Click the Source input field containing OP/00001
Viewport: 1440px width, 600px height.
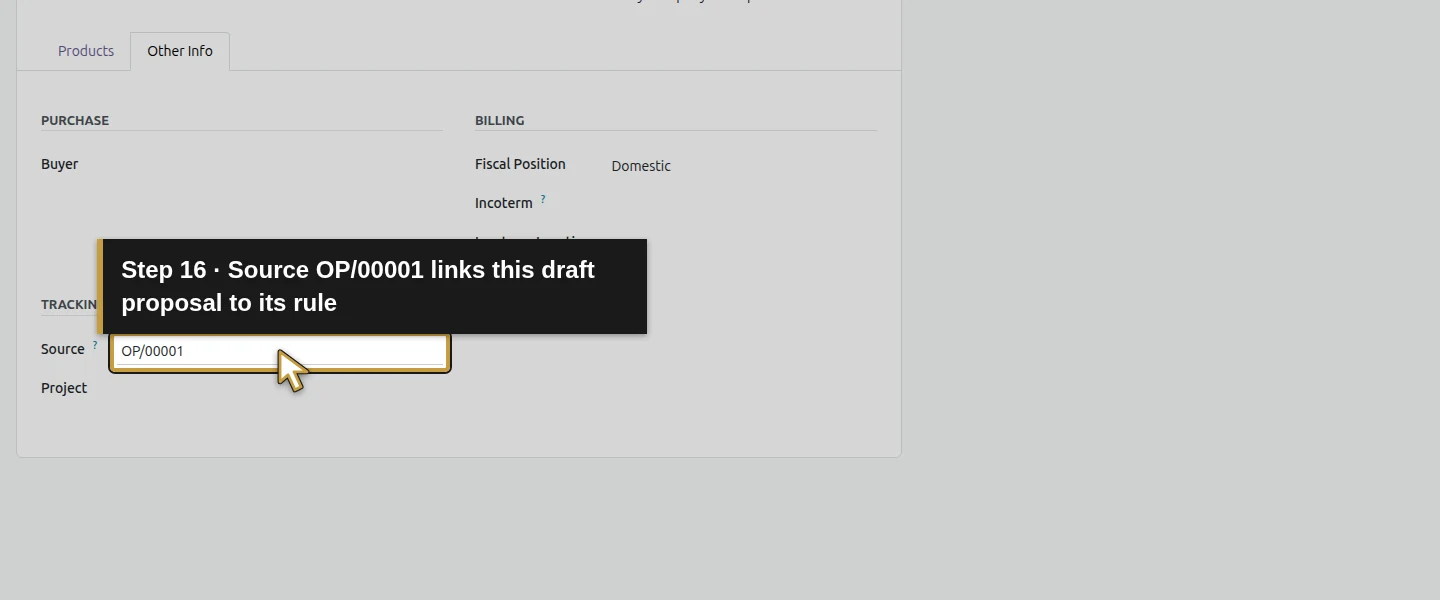(x=280, y=351)
